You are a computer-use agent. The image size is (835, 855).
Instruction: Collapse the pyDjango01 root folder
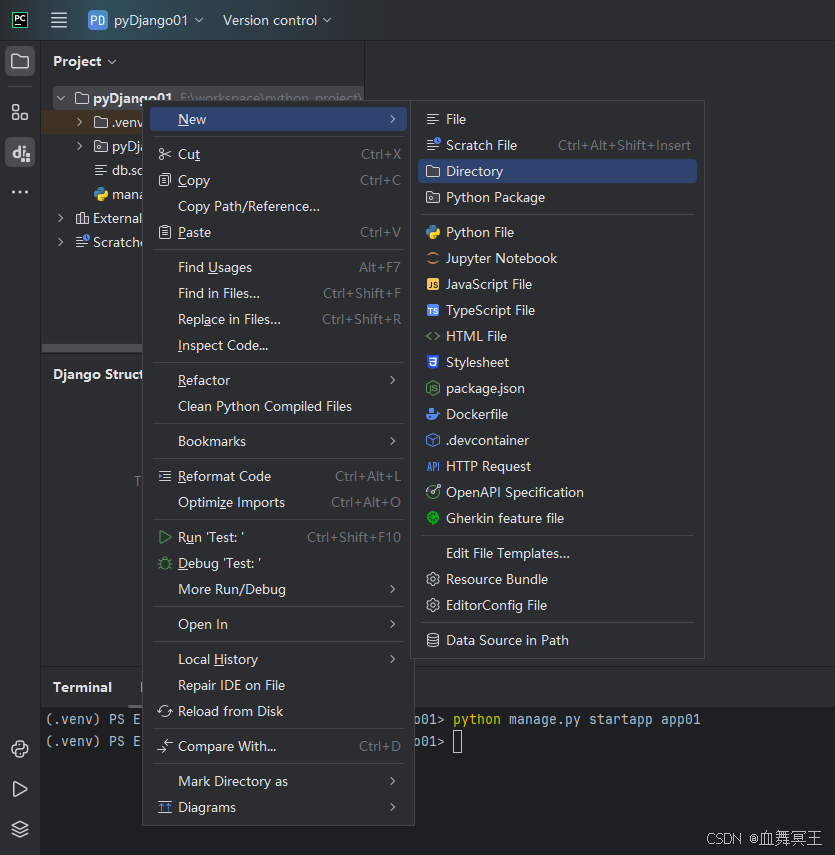[x=61, y=98]
